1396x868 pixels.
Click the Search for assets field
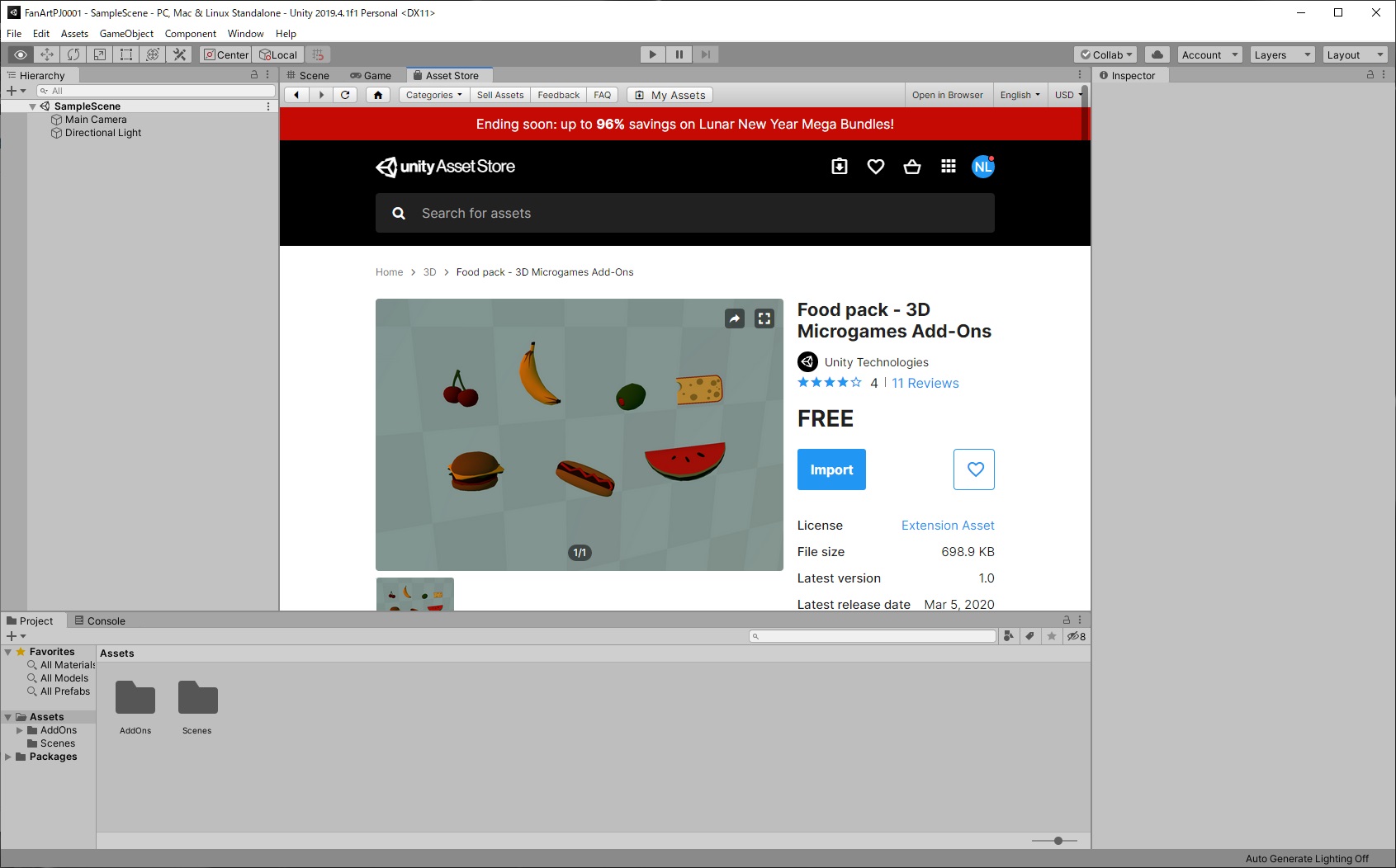pyautogui.click(x=685, y=213)
